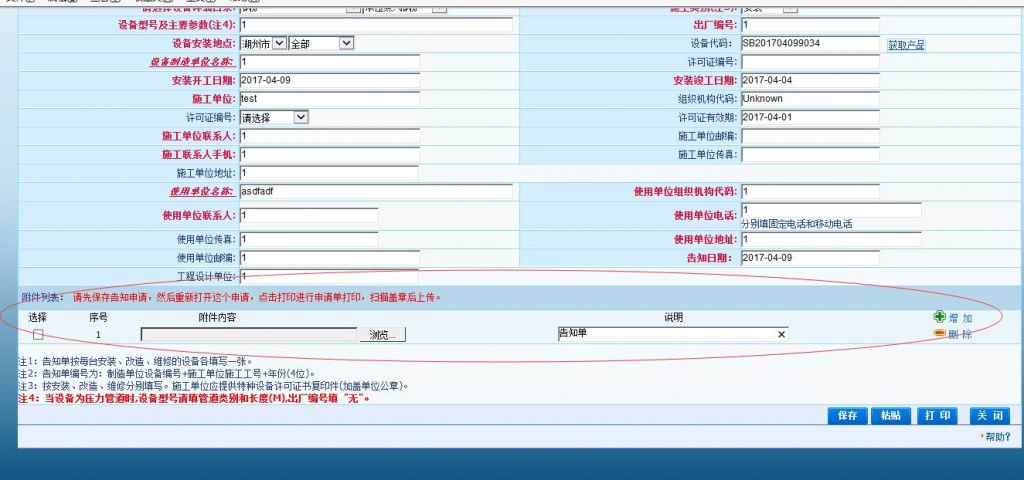Focus the 施工单位 field containing test

(x=328, y=99)
